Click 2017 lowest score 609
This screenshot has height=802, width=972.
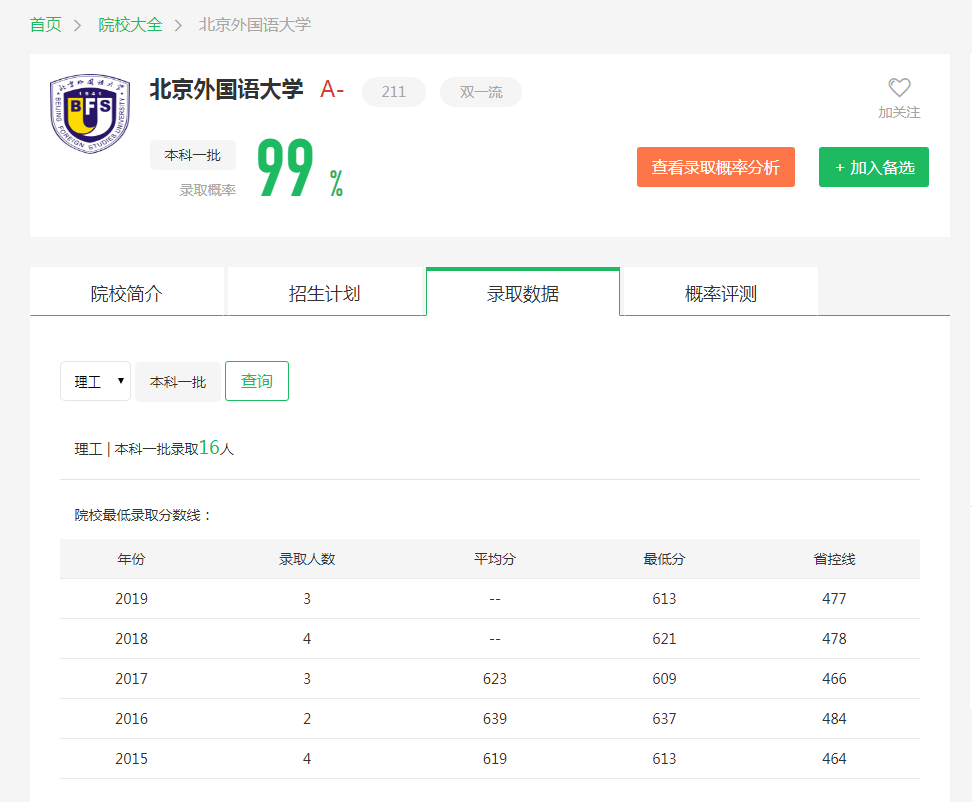click(x=664, y=679)
